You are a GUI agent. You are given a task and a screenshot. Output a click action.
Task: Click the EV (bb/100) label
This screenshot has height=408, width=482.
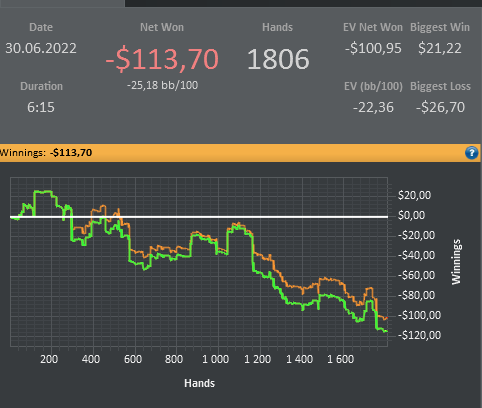(373, 86)
